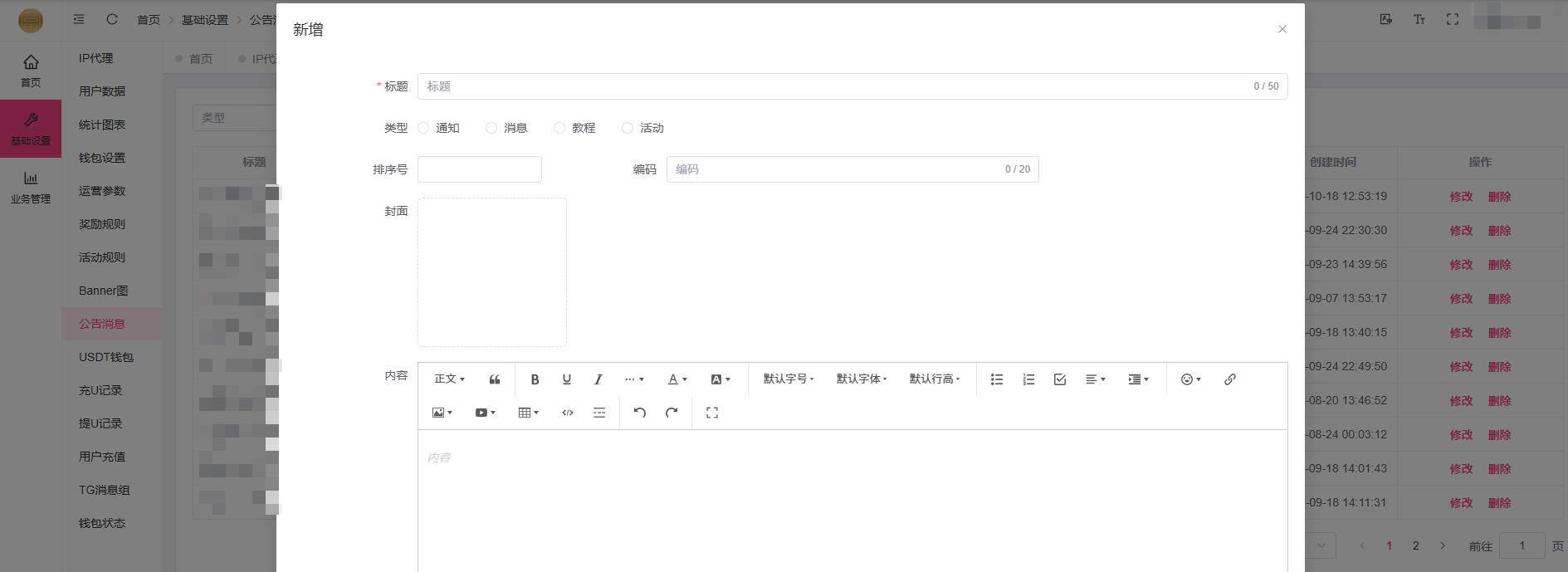Click 修改 link in the first row
The width and height of the screenshot is (1568, 572).
click(x=1460, y=197)
